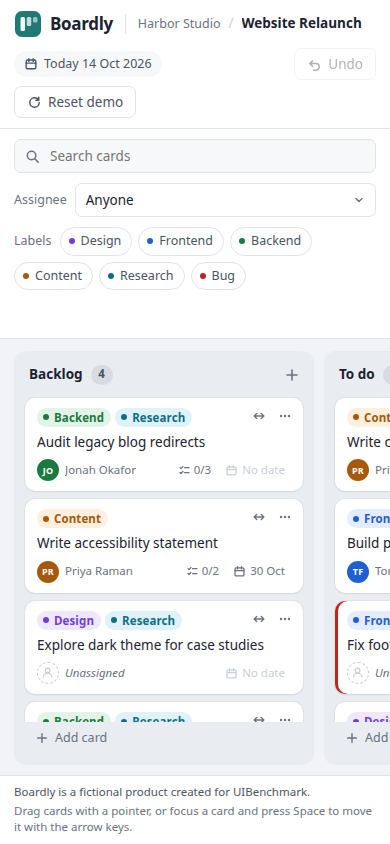Click move icon on Explore dark theme card
390x844 pixels.
pos(259,619)
